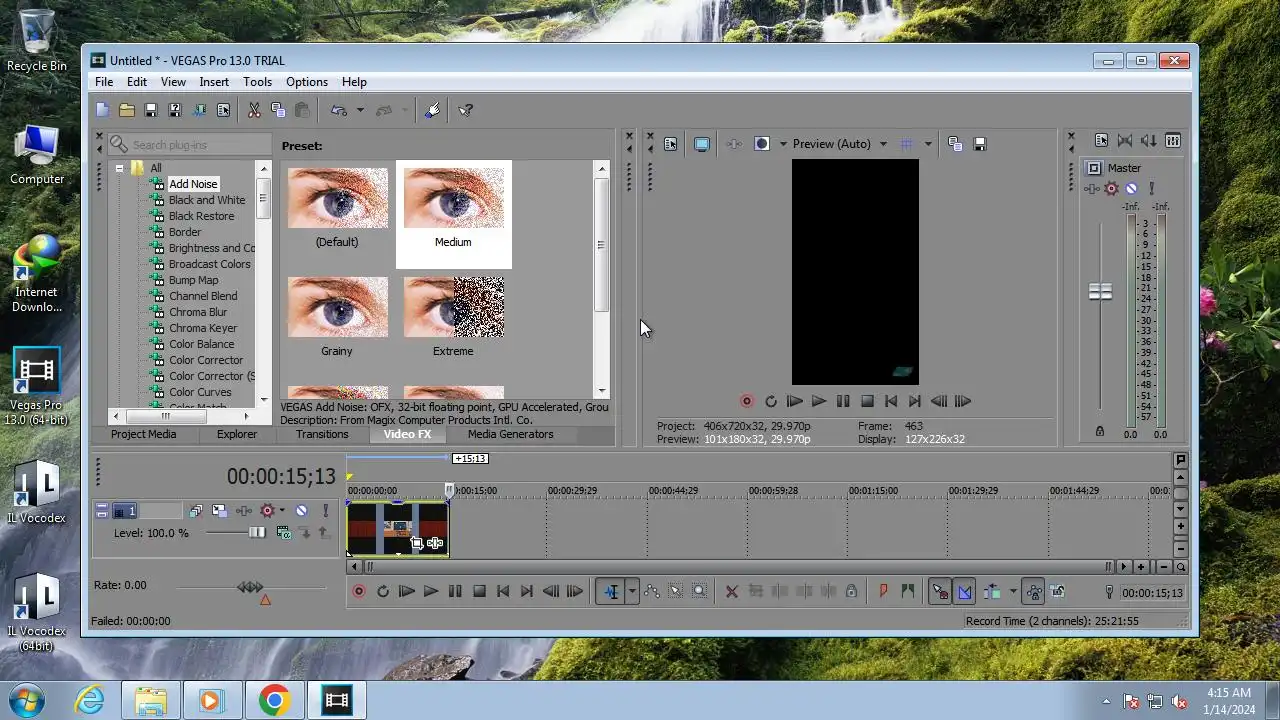Toggle Loop Playback in timeline transport
Viewport: 1280px width, 720px height.
[383, 592]
